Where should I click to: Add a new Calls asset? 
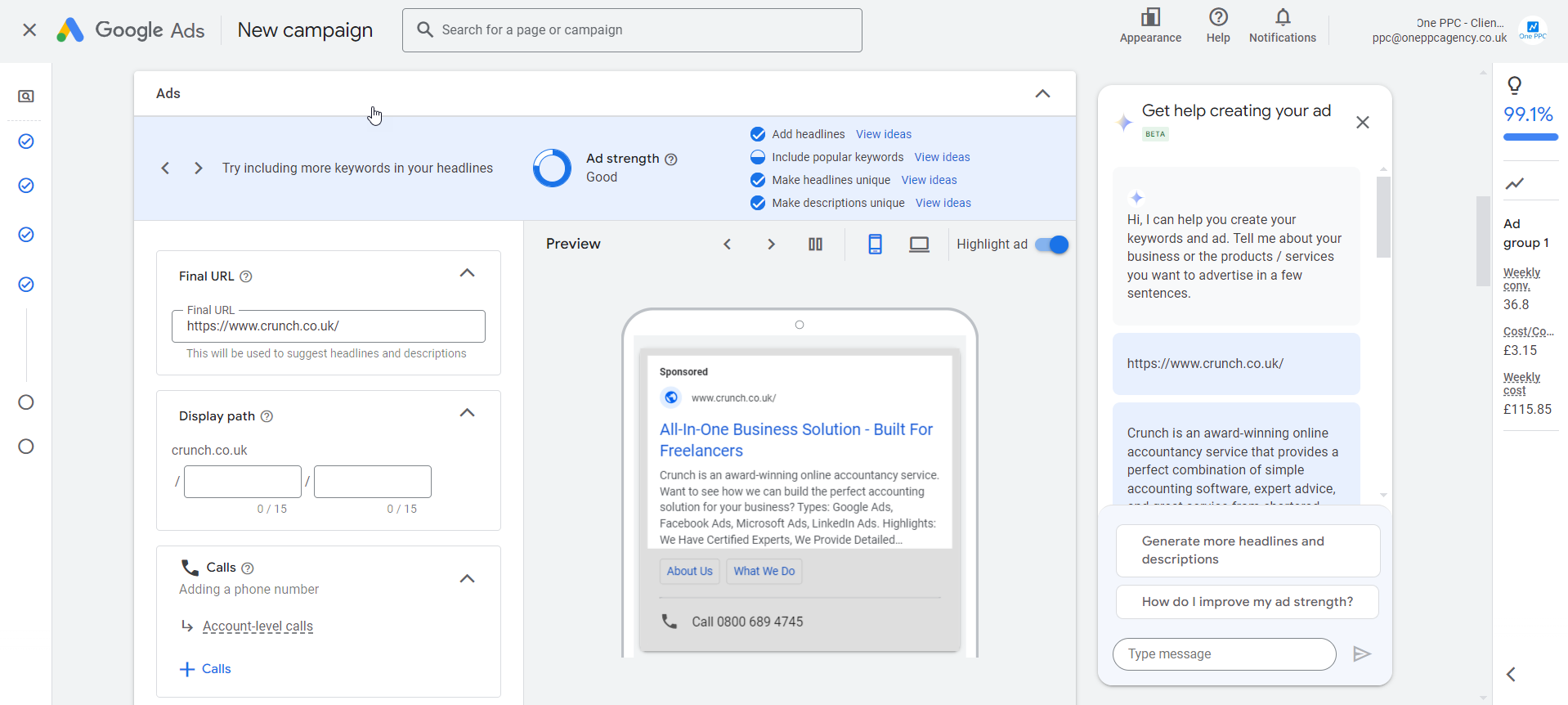point(205,669)
